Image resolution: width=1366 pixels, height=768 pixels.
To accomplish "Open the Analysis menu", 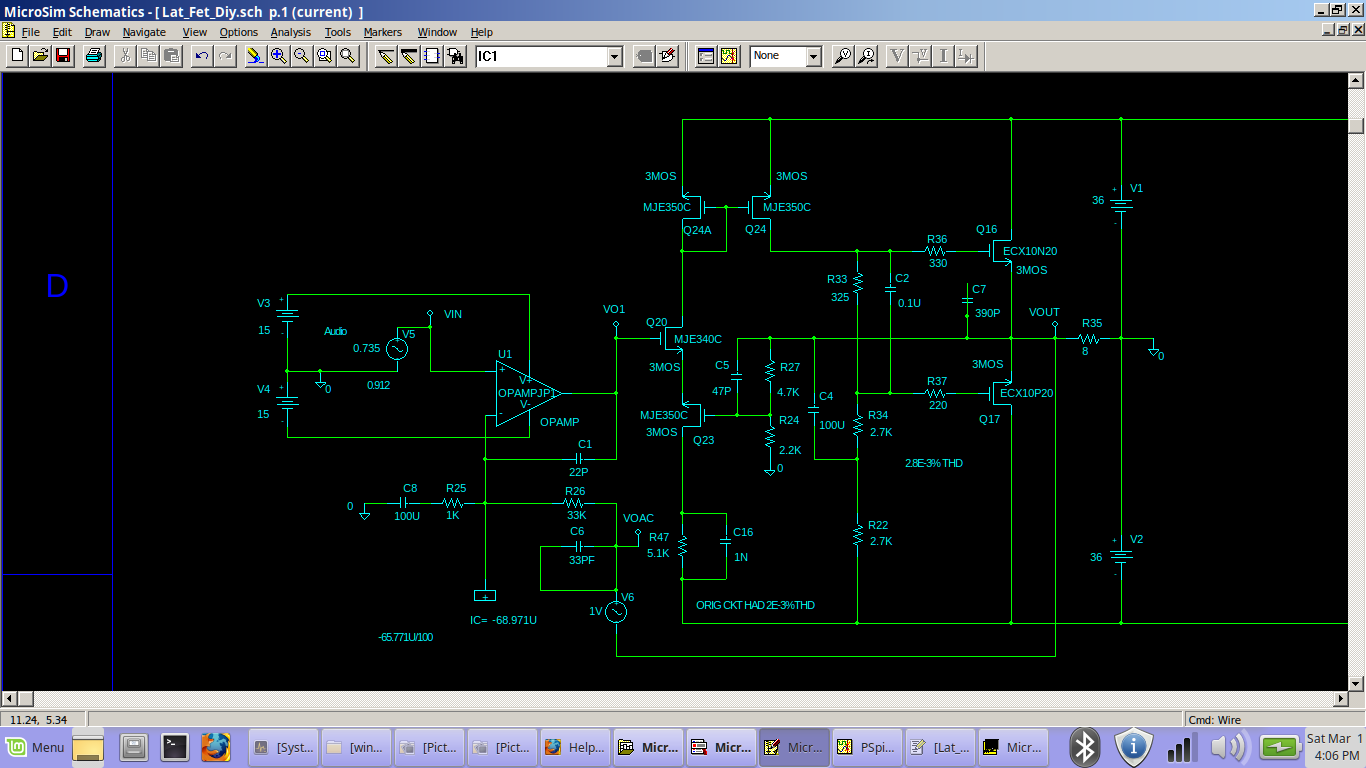I will click(x=291, y=32).
